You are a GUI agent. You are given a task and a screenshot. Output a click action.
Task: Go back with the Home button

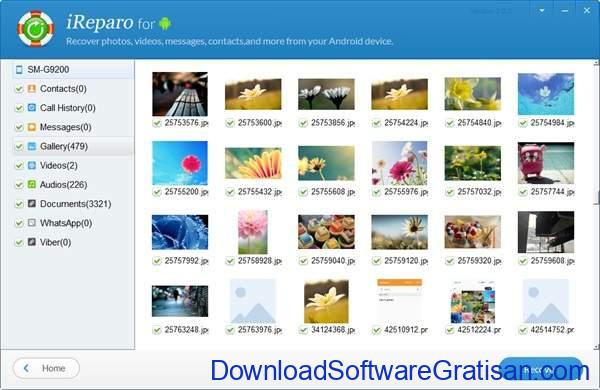coord(46,368)
